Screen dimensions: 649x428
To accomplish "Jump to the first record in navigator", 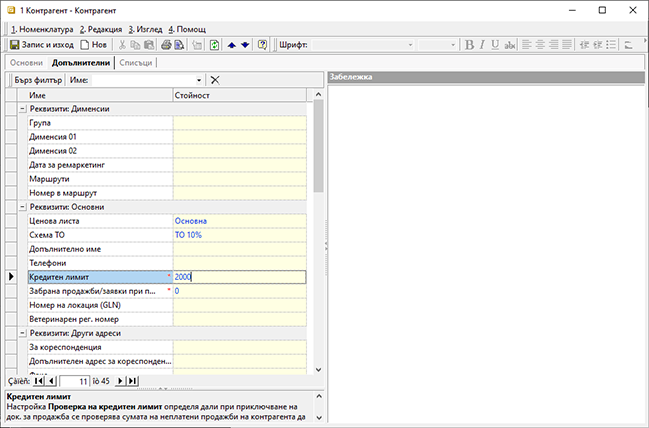I will point(39,381).
